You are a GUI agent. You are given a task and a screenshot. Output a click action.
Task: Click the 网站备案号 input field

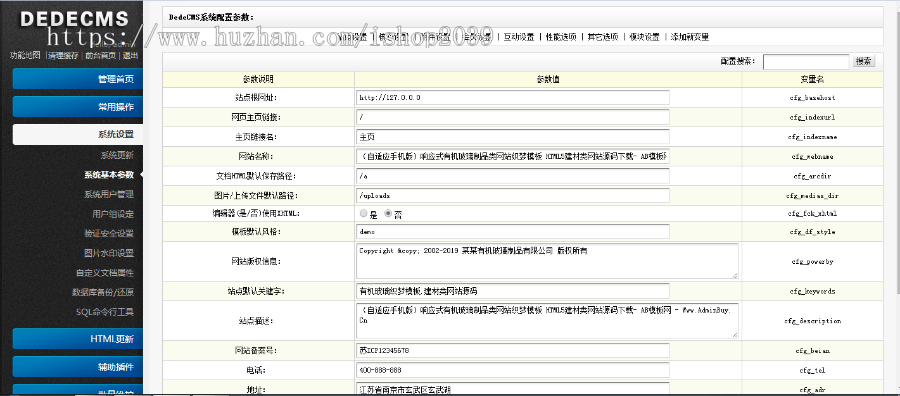(513, 350)
